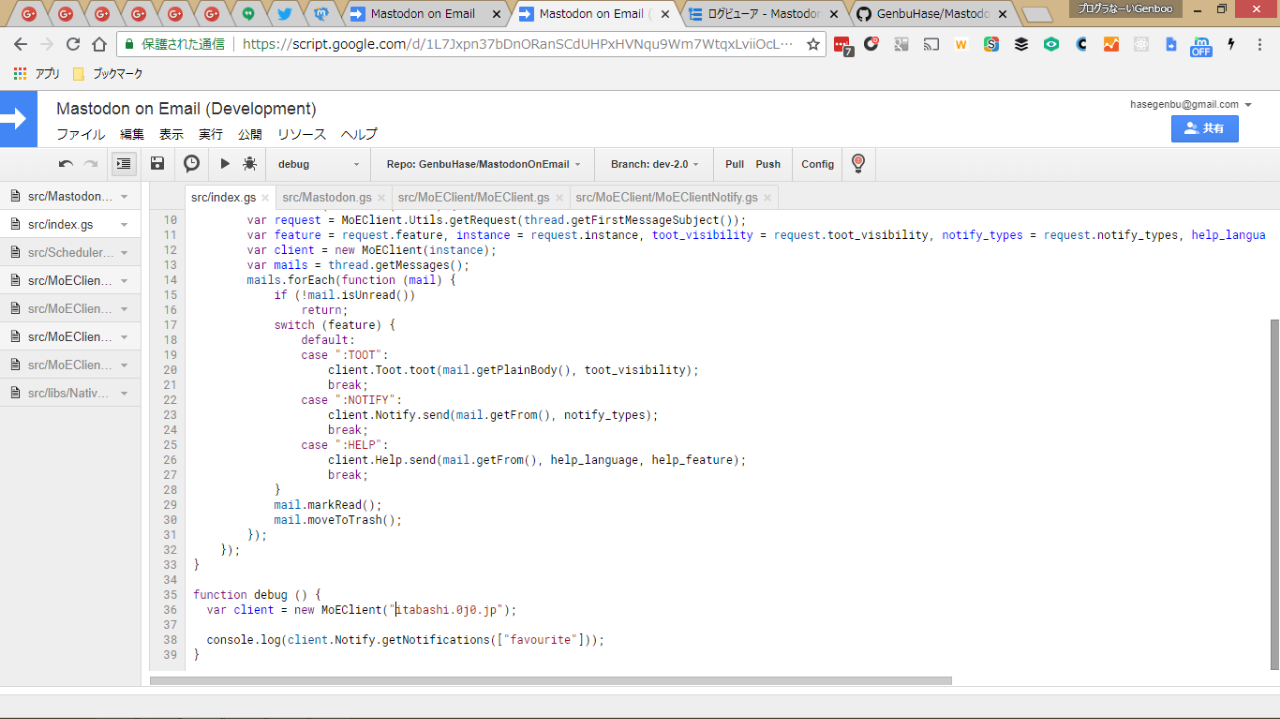Open the debug function selector dropdown
Image resolution: width=1280 pixels, height=719 pixels.
point(318,164)
